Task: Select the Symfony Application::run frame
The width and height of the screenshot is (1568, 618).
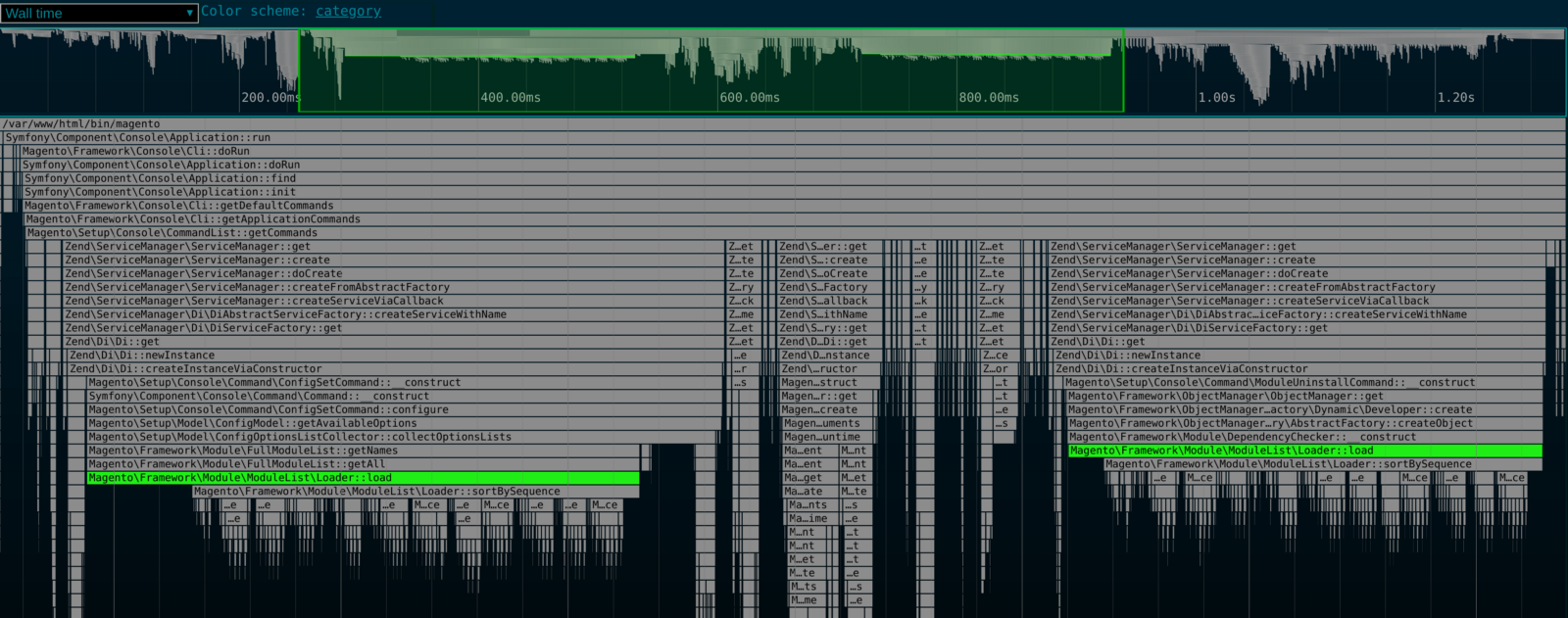Action: click(785, 138)
